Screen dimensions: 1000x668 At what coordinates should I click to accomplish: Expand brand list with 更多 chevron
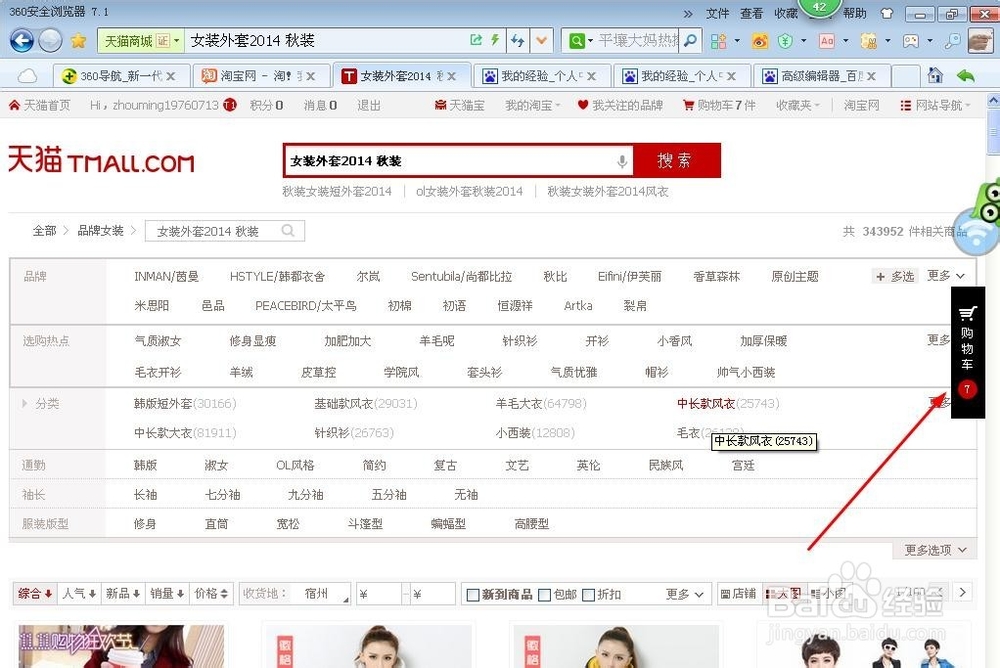[946, 276]
